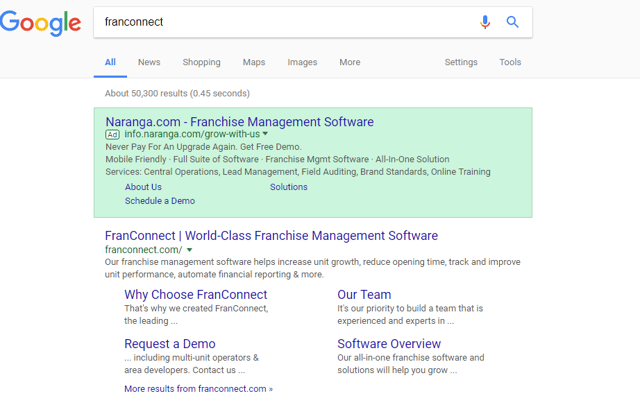The width and height of the screenshot is (640, 405).
Task: Click the Mobile Friendly ad description line
Action: pyautogui.click(x=278, y=159)
